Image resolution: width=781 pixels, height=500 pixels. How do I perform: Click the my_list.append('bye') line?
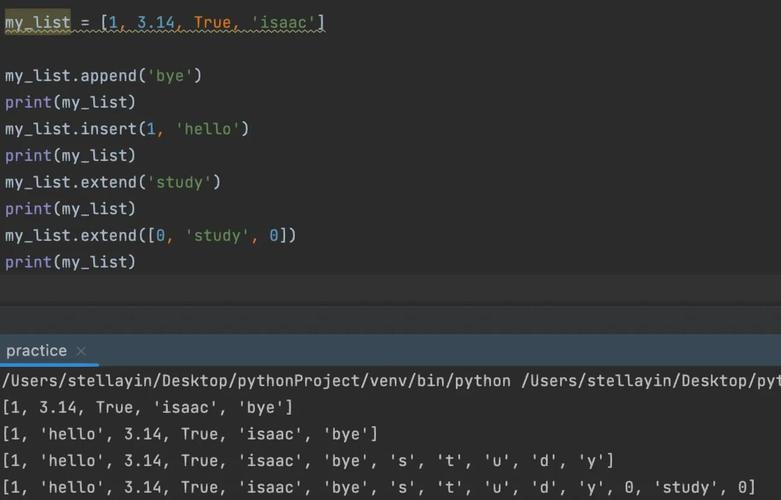point(103,76)
